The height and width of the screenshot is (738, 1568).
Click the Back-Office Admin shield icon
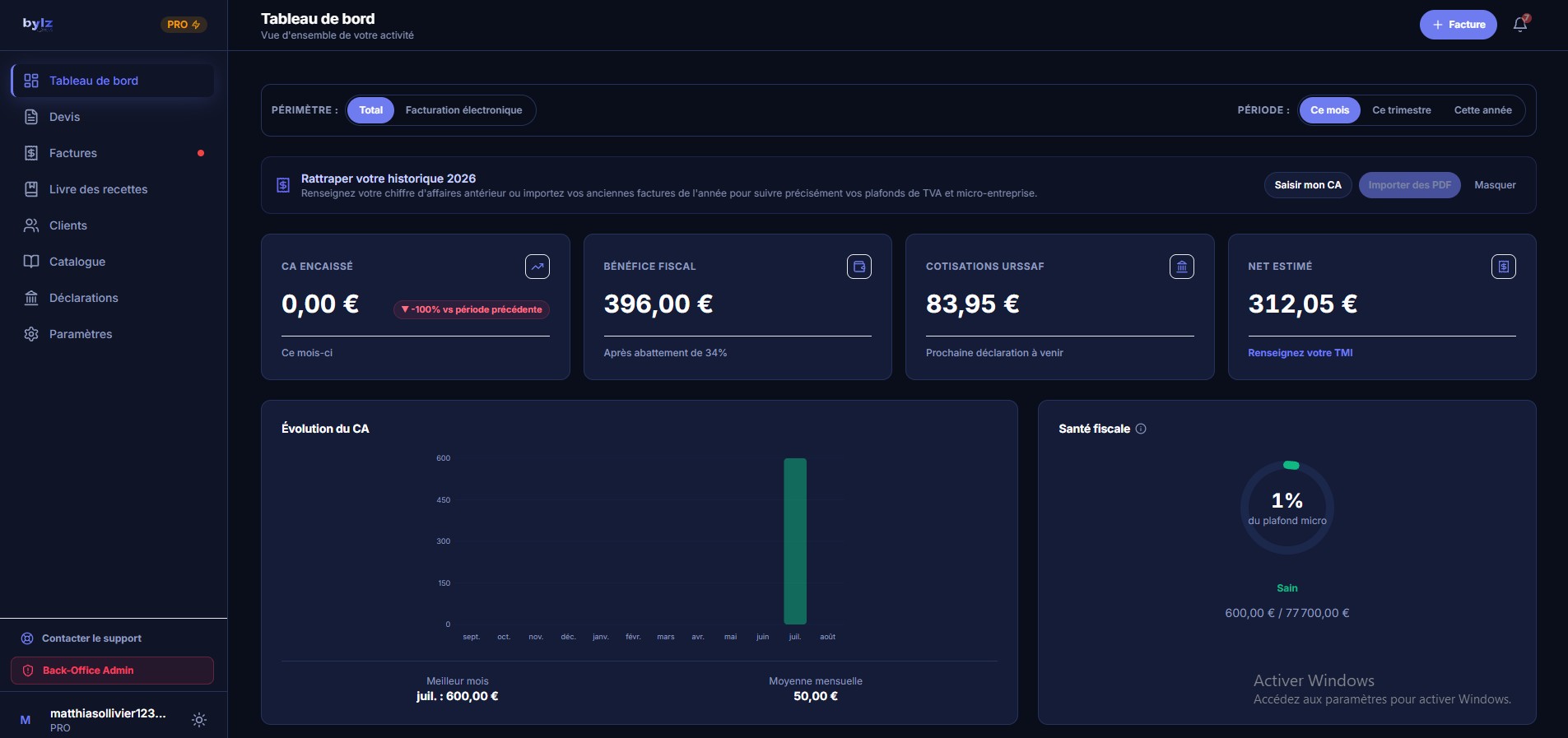[28, 671]
